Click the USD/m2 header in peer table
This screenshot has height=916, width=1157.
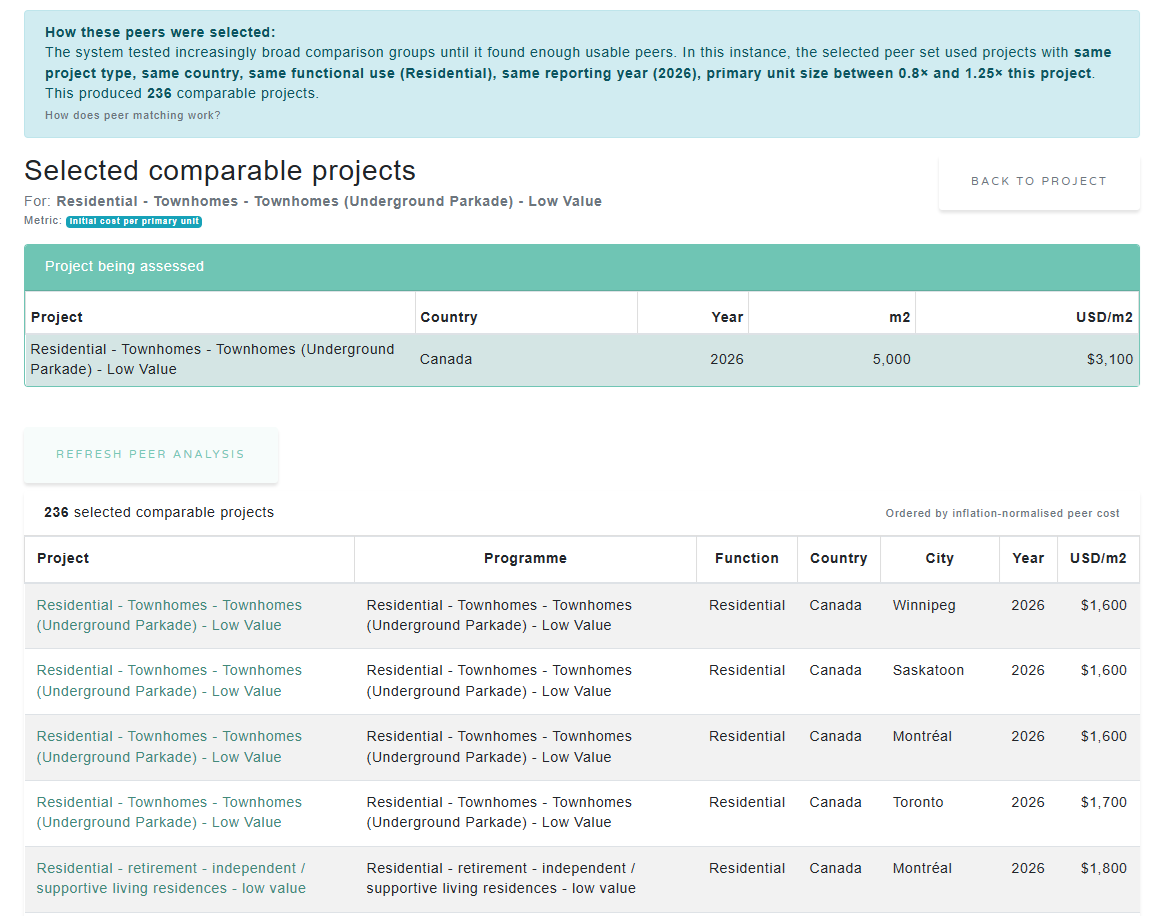point(1098,559)
